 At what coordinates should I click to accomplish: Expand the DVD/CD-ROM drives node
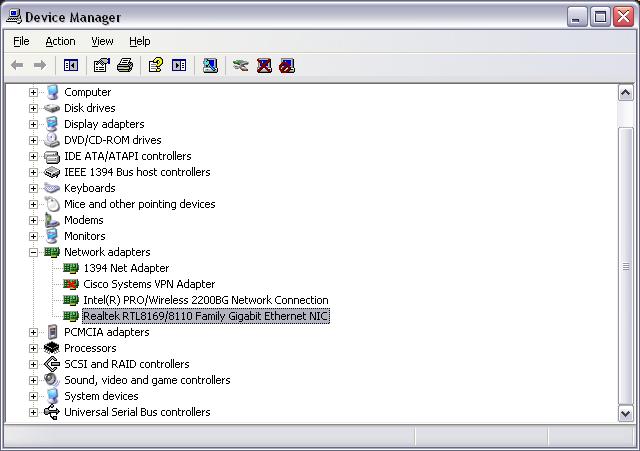tap(33, 140)
